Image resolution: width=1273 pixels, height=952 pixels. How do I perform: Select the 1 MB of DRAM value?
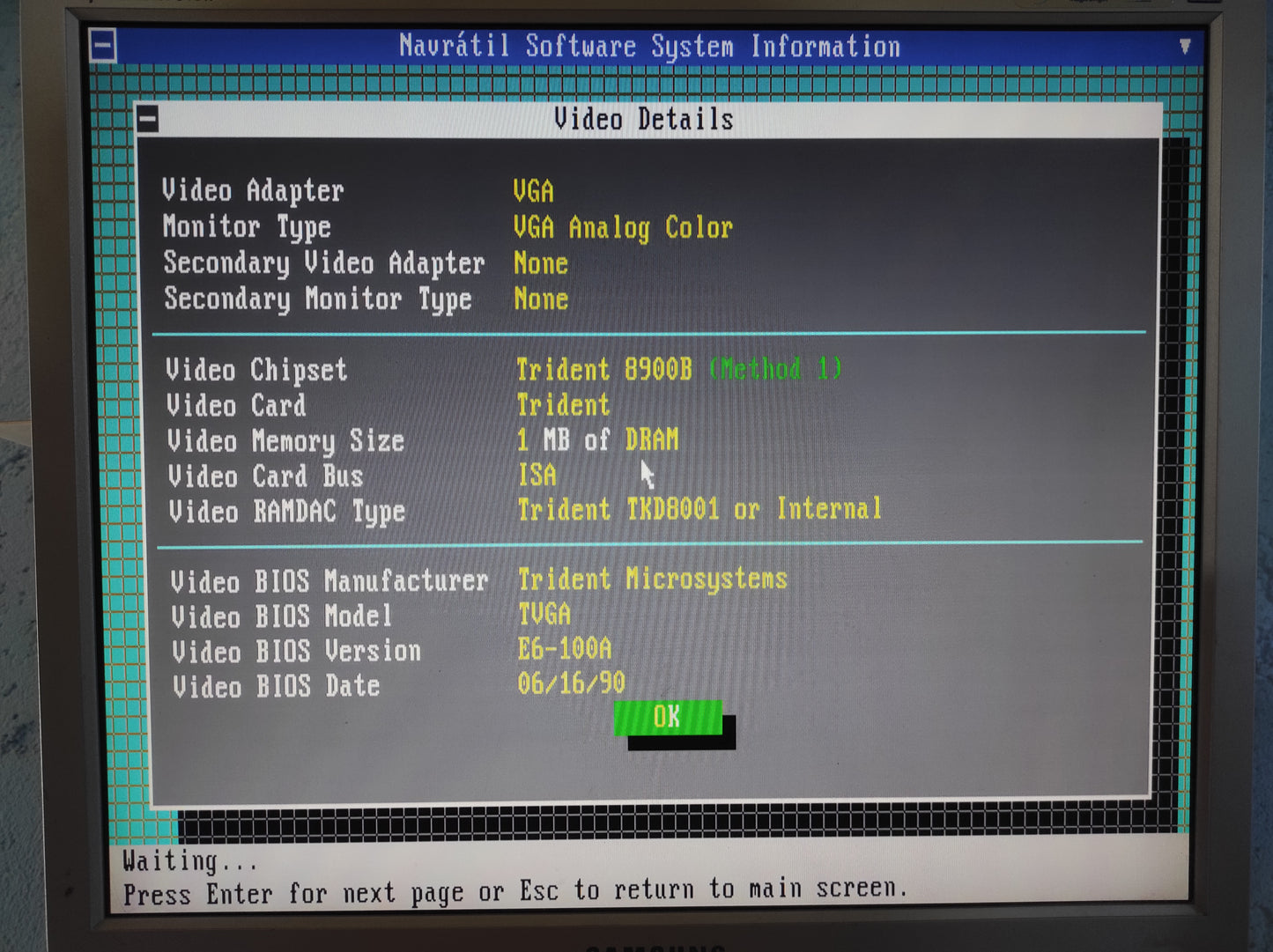coord(597,439)
